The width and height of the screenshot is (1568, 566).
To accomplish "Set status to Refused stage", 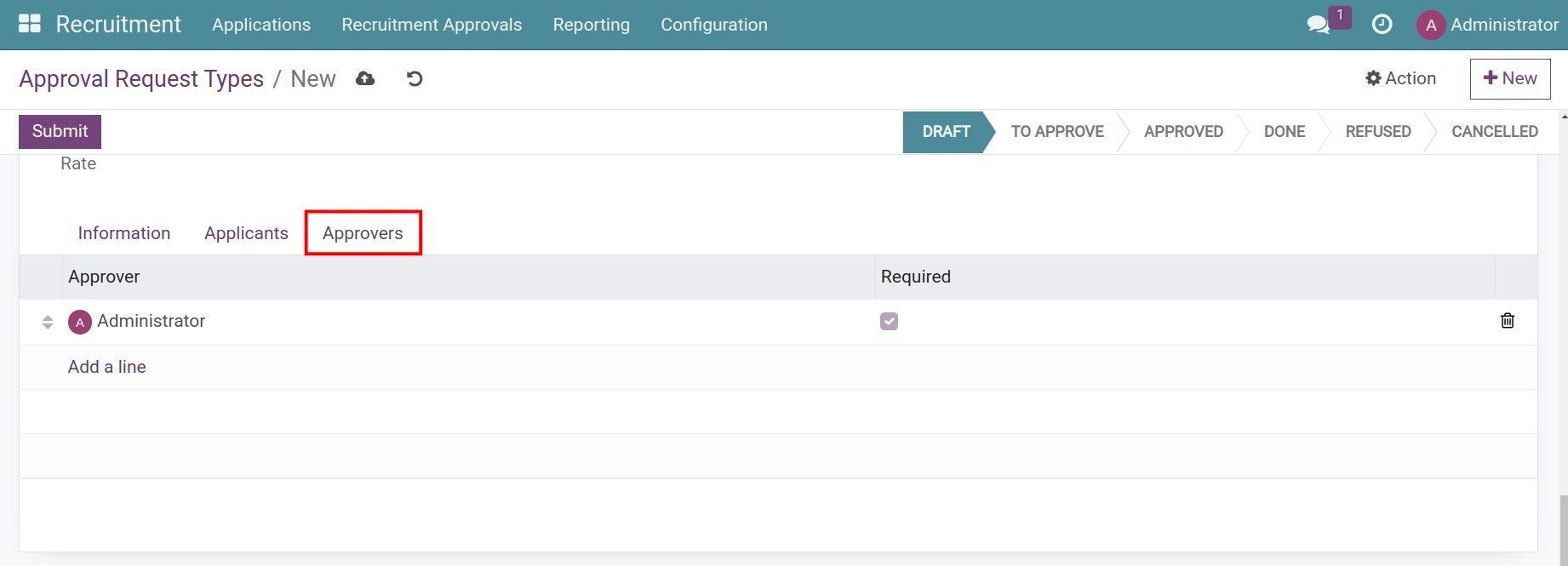I will pyautogui.click(x=1378, y=132).
